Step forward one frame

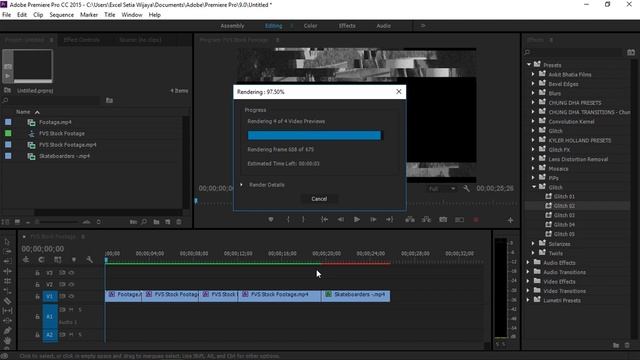point(373,220)
